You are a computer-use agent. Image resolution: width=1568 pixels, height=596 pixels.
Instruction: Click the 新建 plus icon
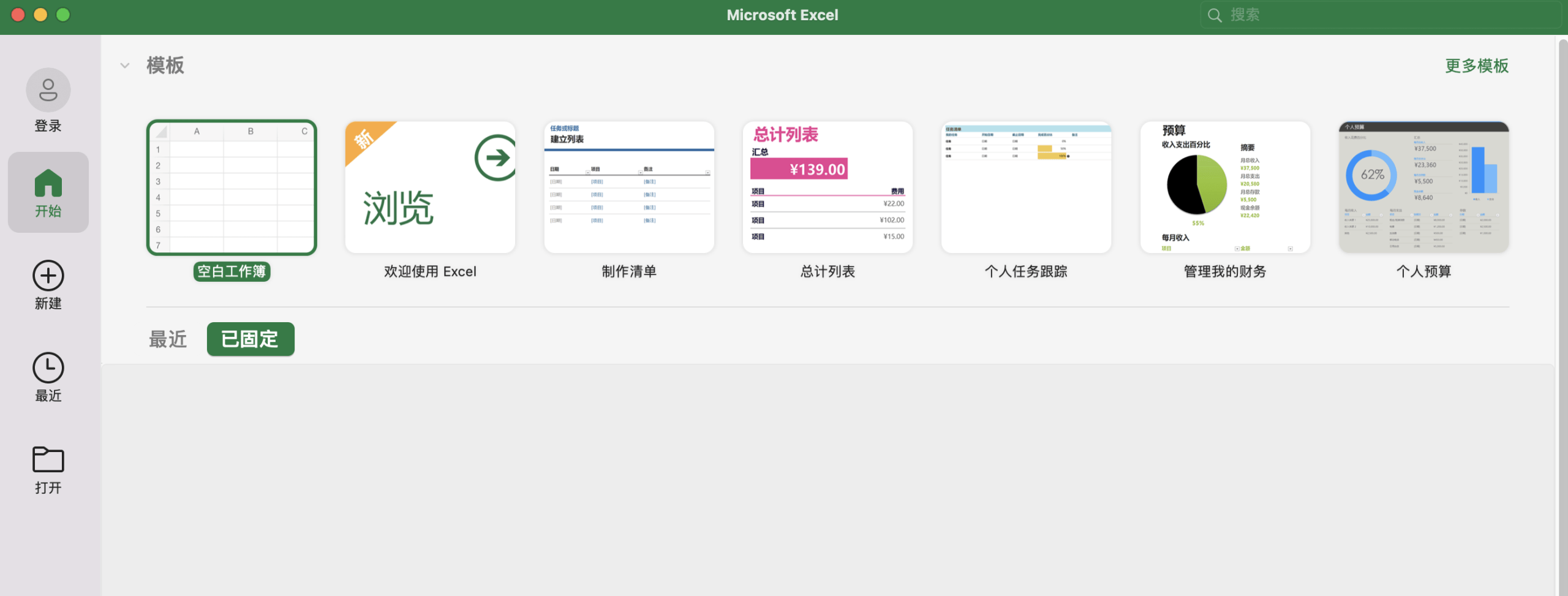click(x=48, y=276)
